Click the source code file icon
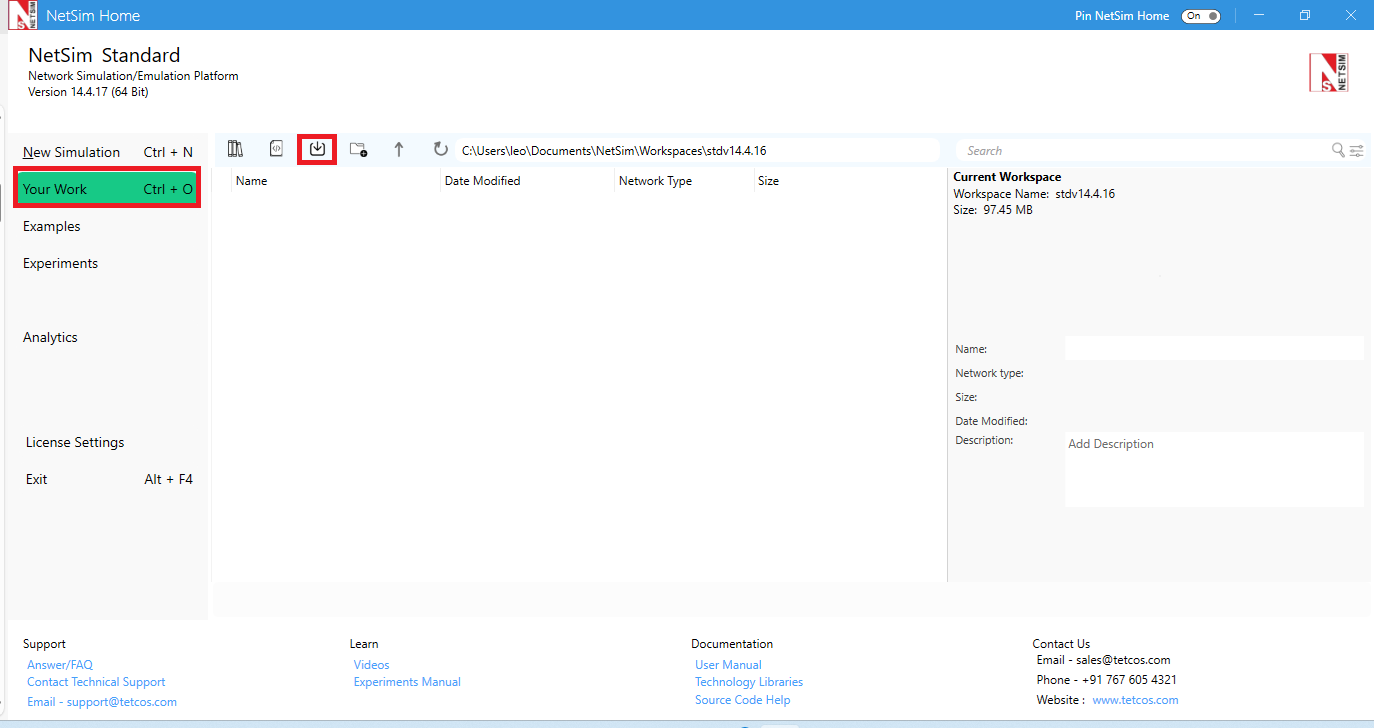Viewport: 1374px width, 728px height. point(277,149)
